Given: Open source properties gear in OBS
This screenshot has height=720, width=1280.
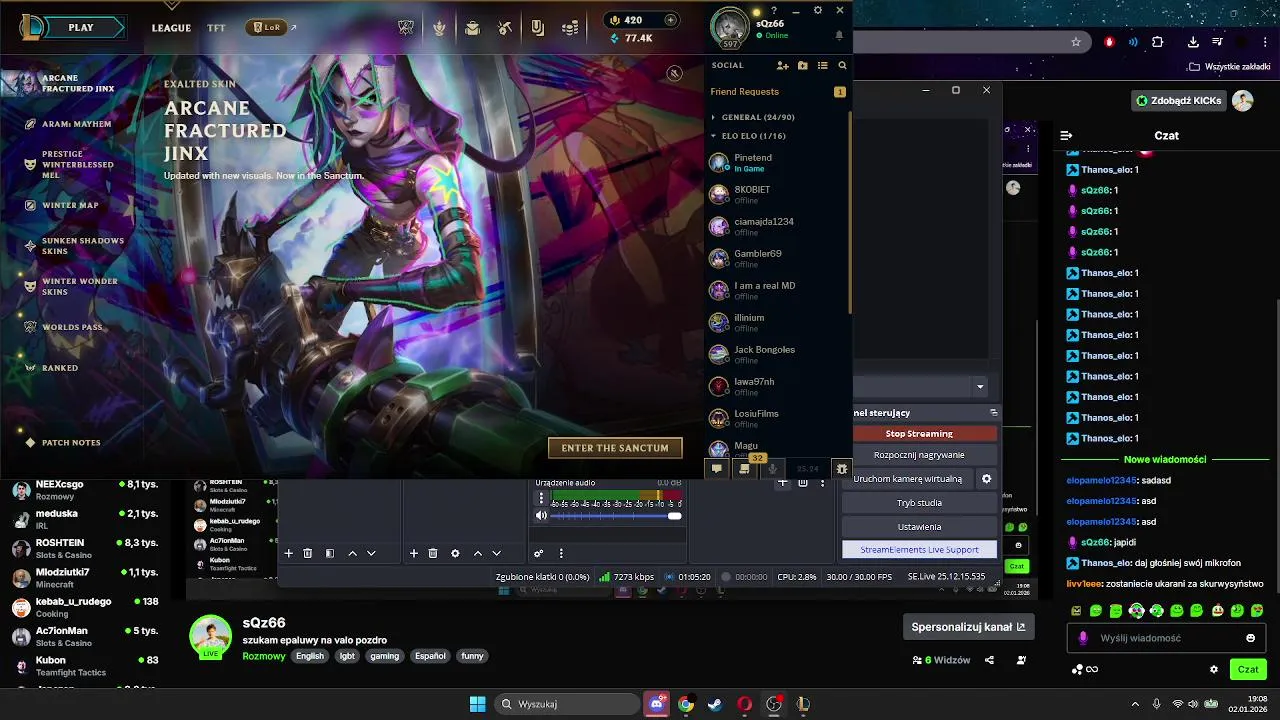Looking at the screenshot, I should pos(455,553).
